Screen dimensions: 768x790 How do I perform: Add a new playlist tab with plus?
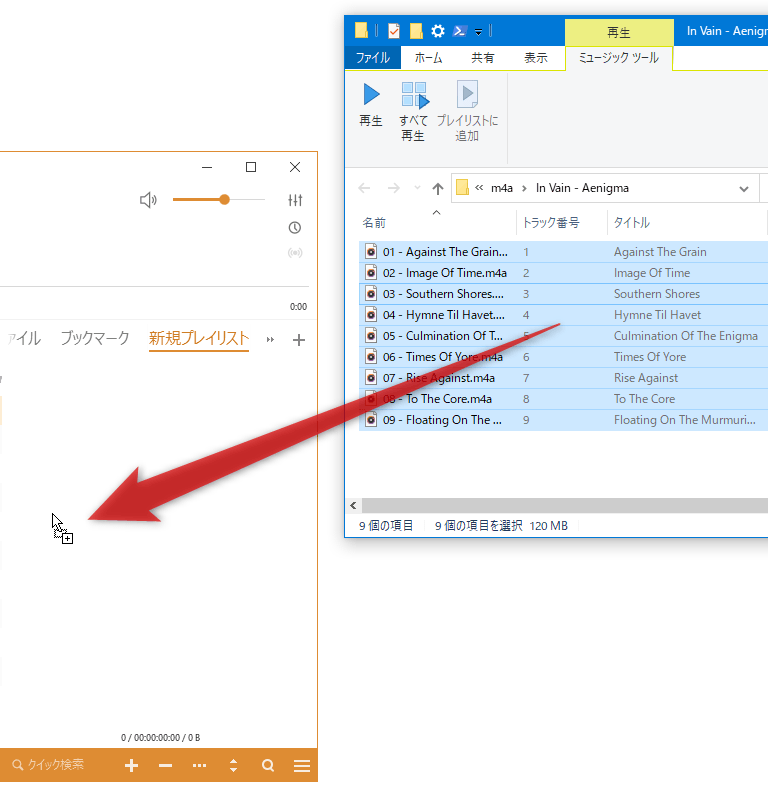[x=299, y=340]
